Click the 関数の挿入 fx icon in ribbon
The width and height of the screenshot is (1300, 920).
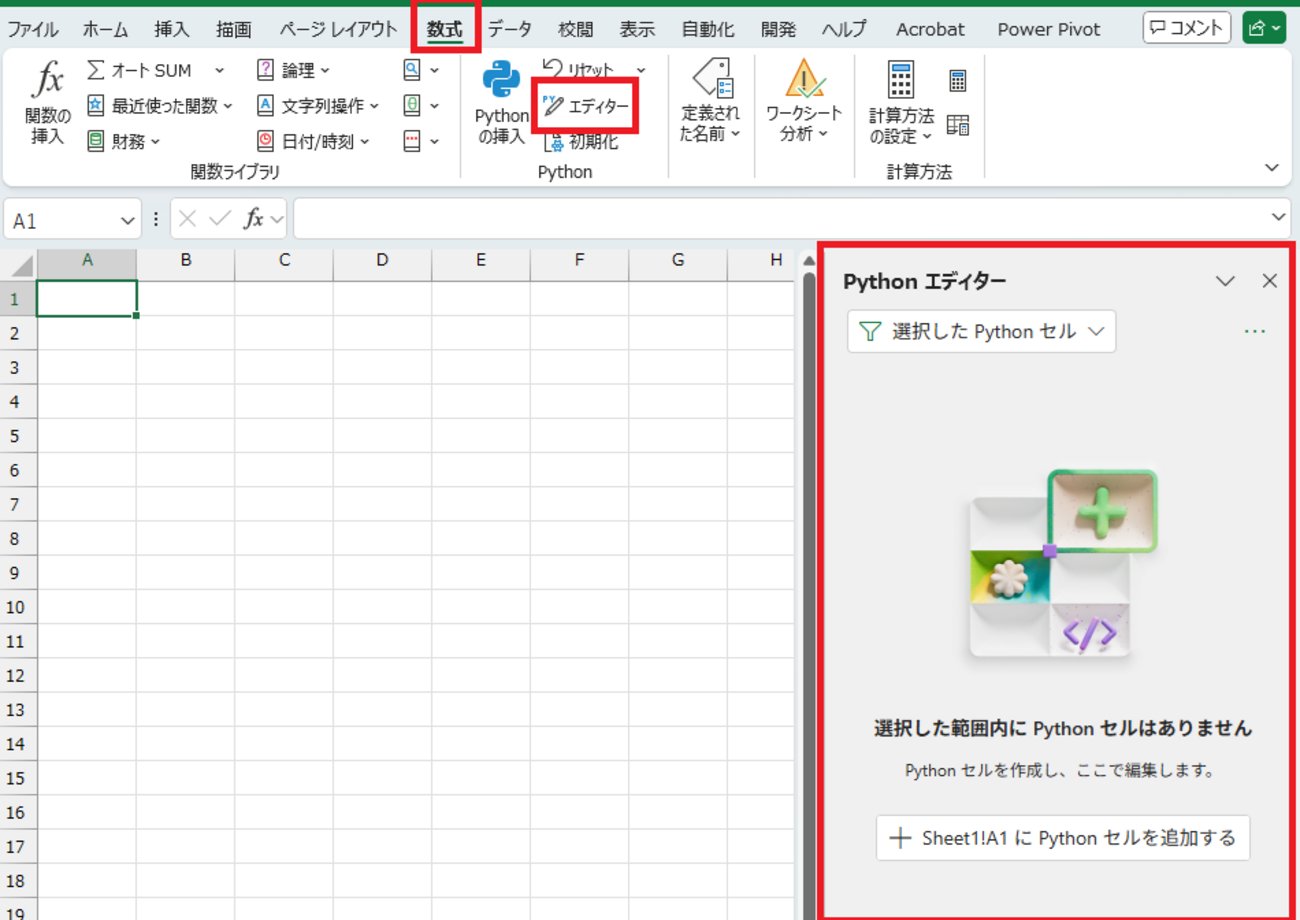(47, 80)
